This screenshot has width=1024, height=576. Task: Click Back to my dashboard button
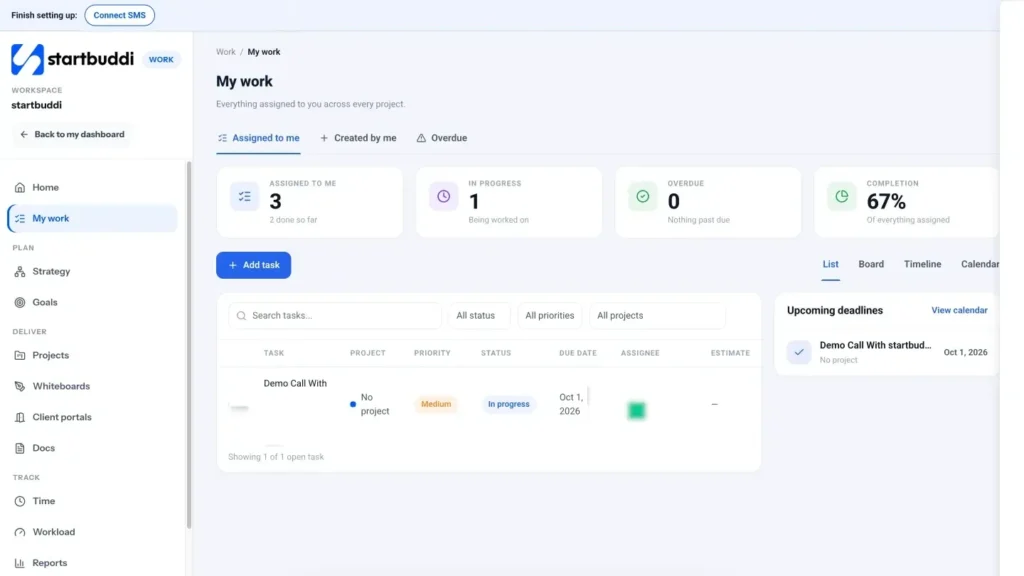coord(72,135)
